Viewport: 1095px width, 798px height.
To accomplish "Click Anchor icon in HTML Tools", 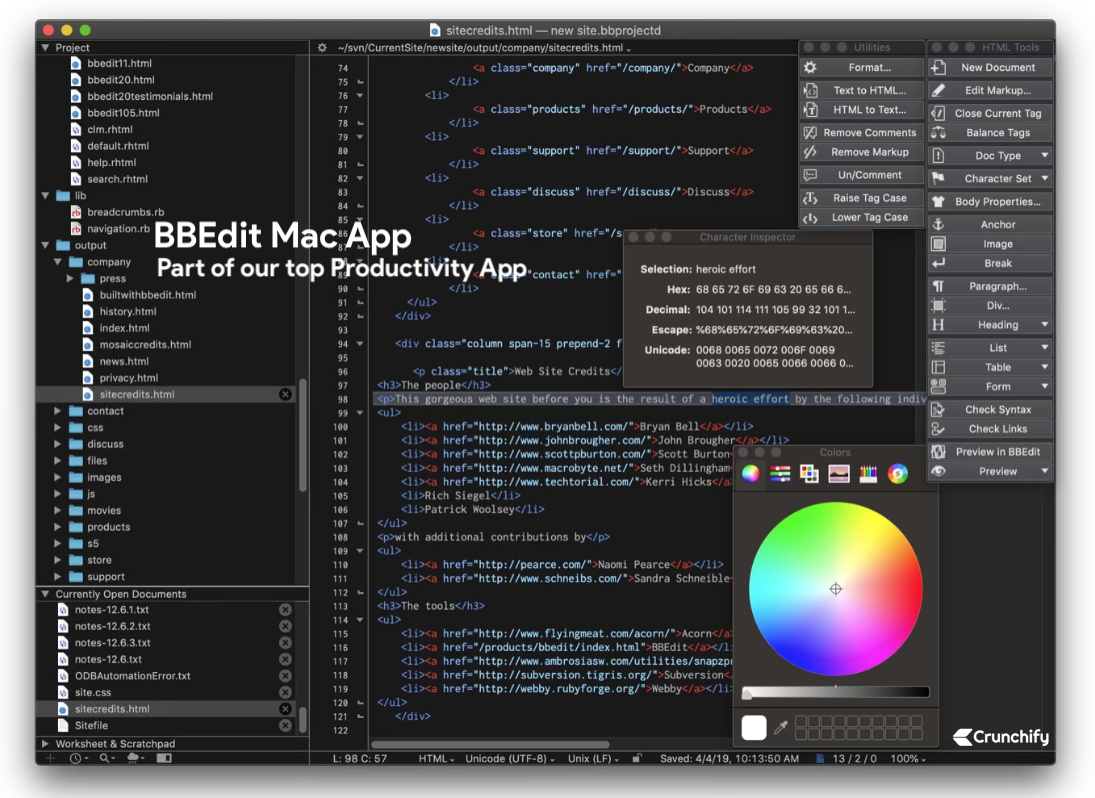I will click(939, 224).
